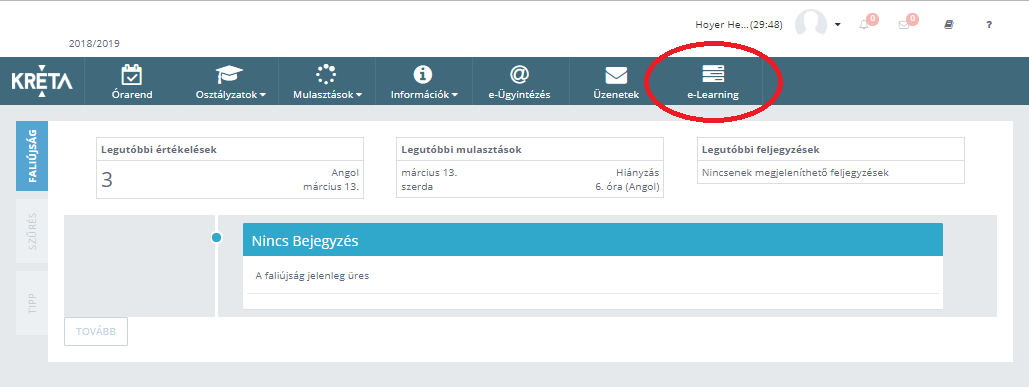Open Üzenetek messages
Viewport: 1029px width, 387px height.
pos(616,81)
